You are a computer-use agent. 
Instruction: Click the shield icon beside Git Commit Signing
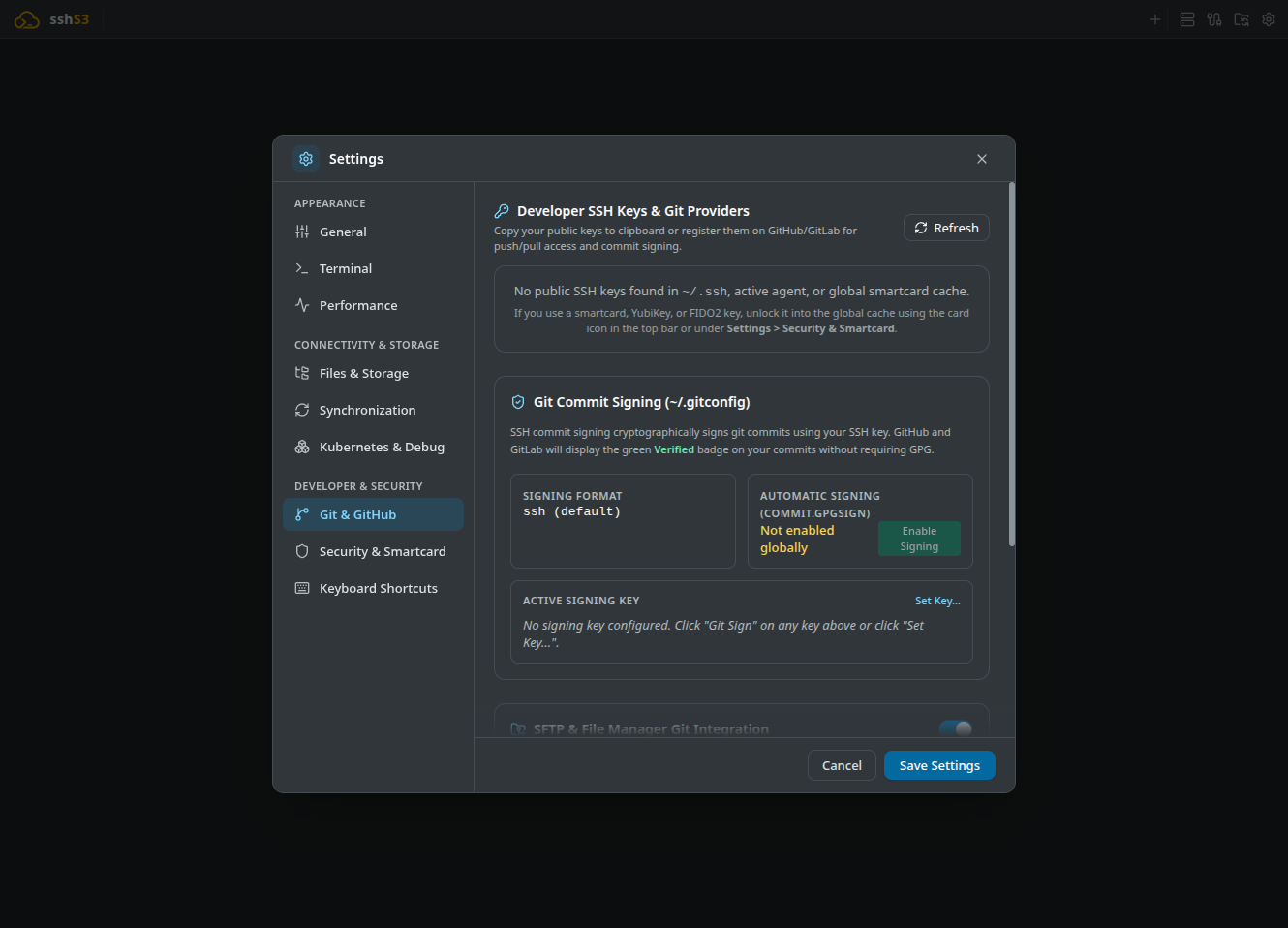pyautogui.click(x=518, y=402)
